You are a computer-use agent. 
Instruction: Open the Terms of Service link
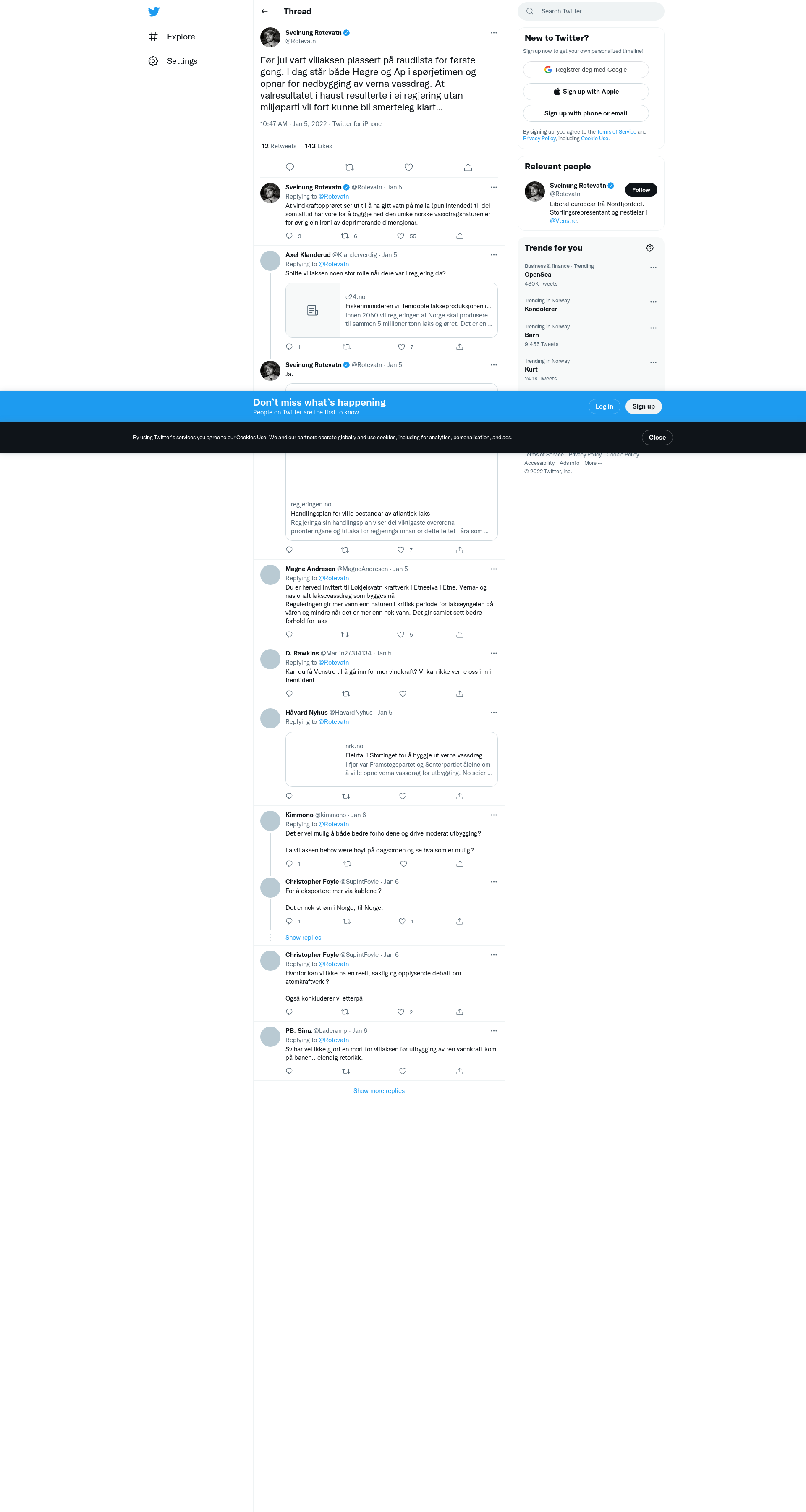point(616,132)
